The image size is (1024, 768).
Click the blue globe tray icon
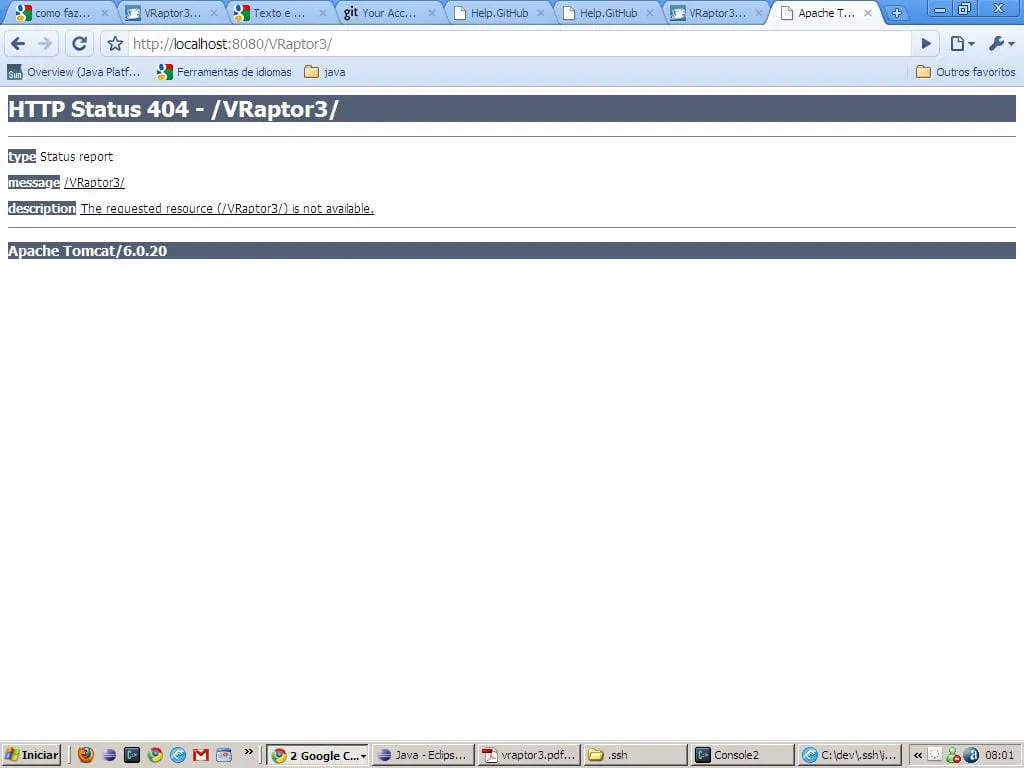[971, 755]
